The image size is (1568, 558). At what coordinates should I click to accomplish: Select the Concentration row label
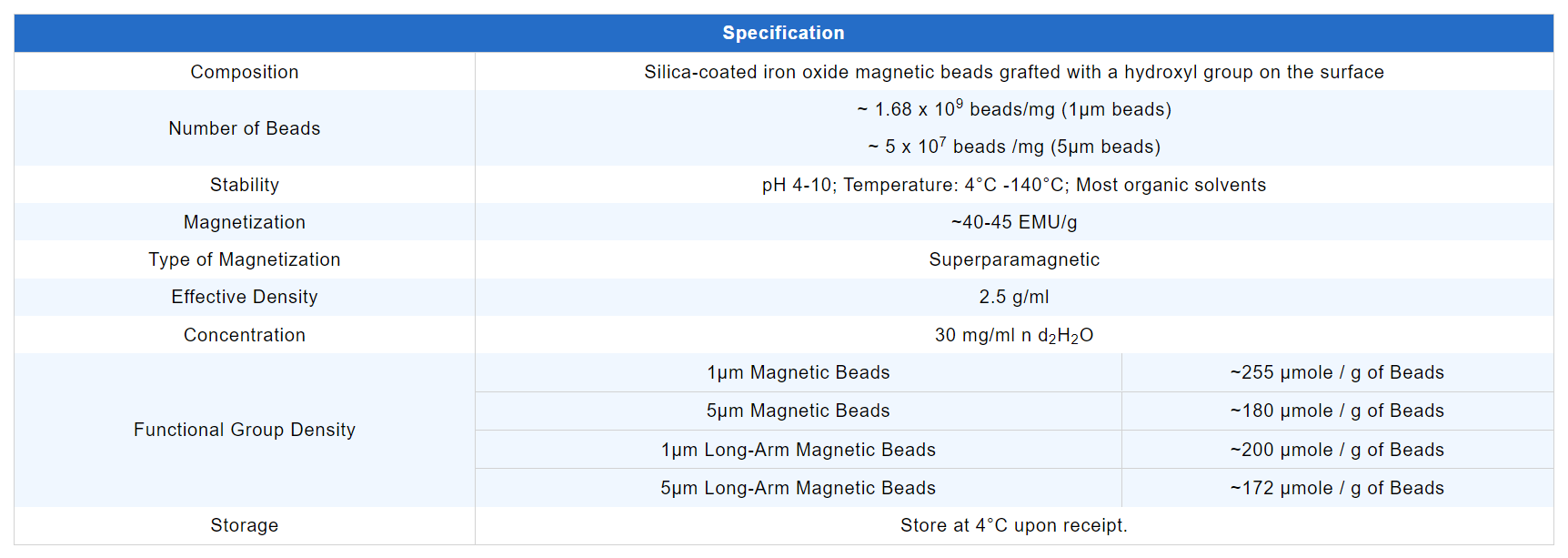coord(244,335)
